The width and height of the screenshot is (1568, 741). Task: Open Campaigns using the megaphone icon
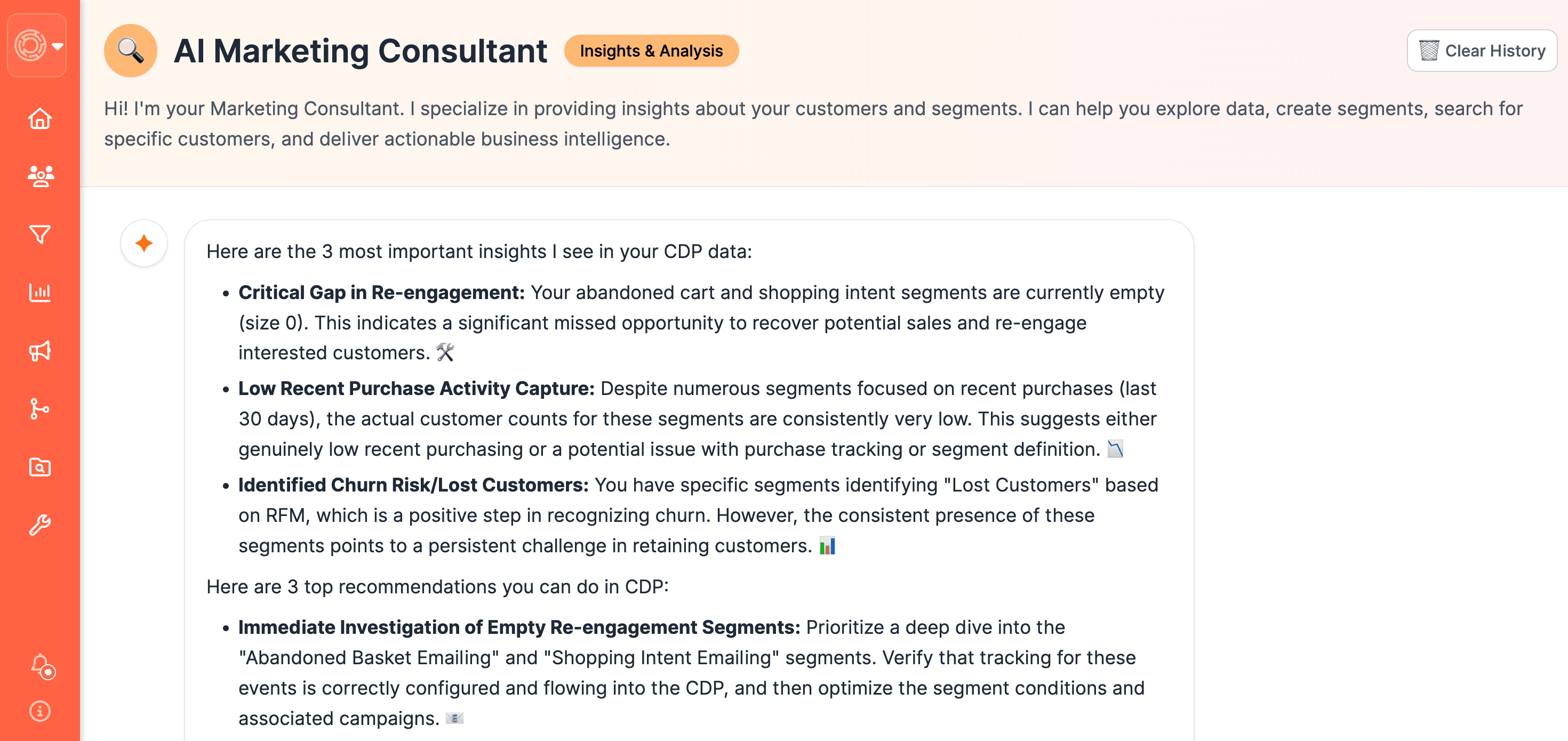(x=39, y=351)
